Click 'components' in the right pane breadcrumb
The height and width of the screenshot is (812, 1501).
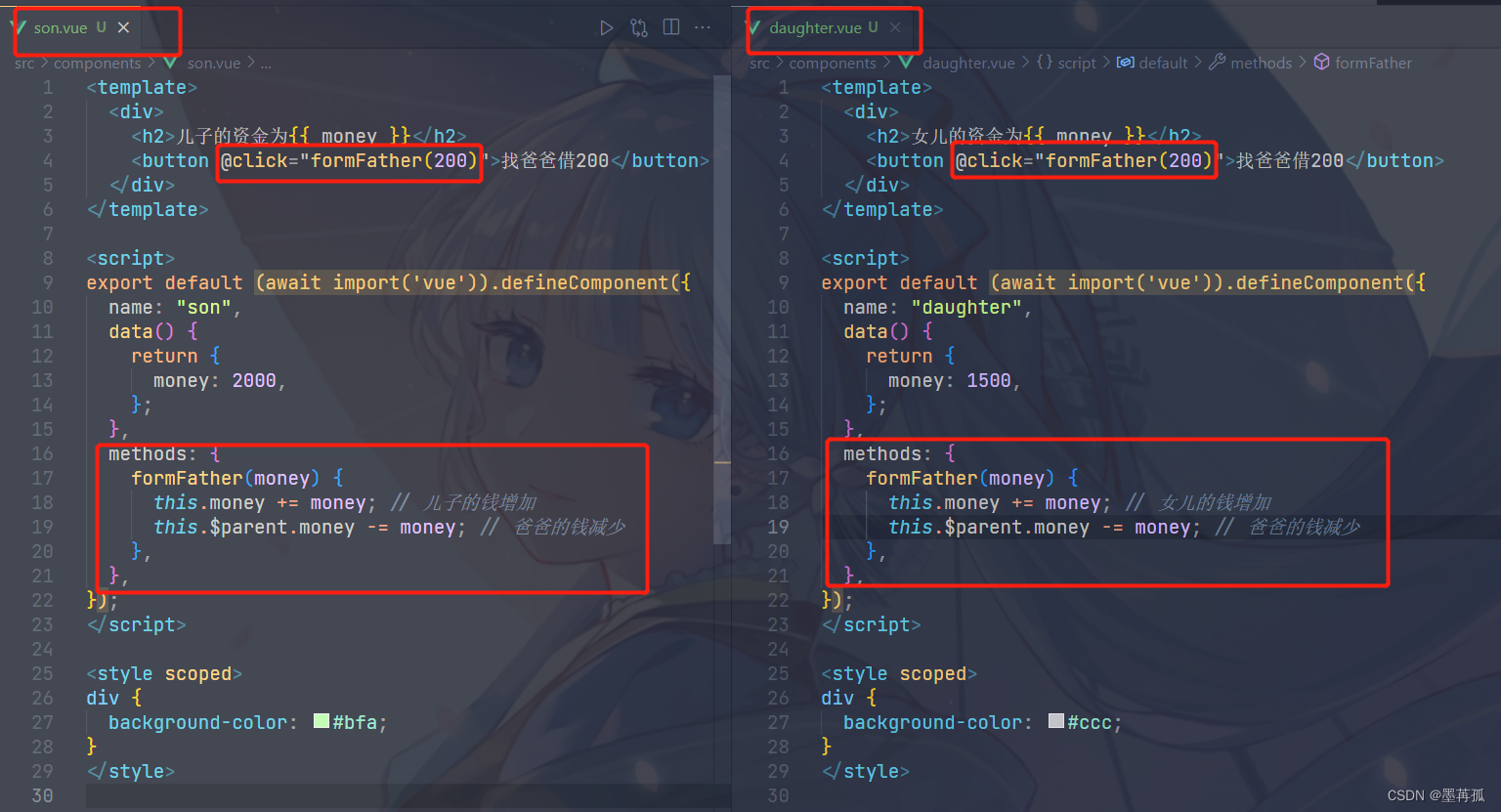coord(833,63)
